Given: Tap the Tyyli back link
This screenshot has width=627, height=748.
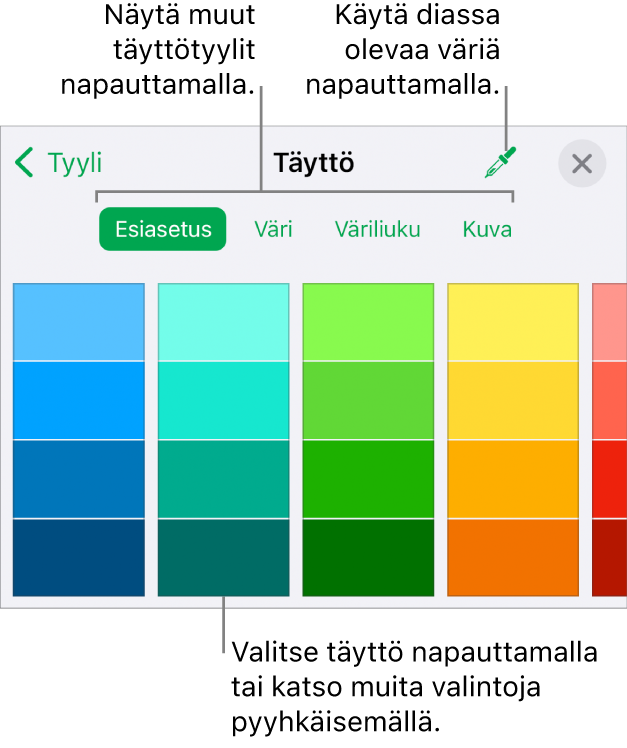Looking at the screenshot, I should click(75, 163).
